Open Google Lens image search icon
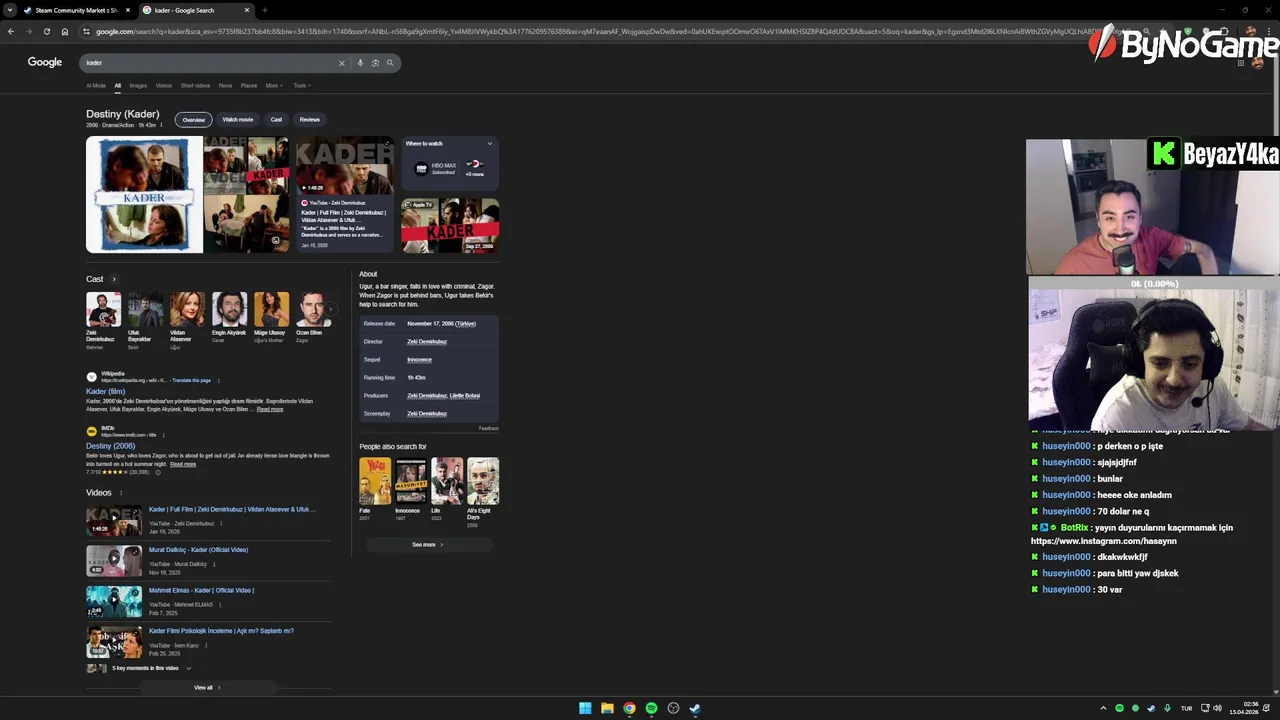 pos(375,63)
